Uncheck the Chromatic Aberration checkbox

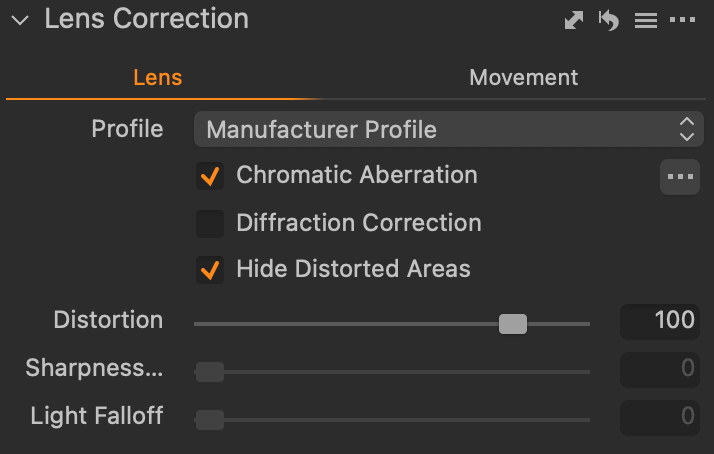click(x=210, y=176)
